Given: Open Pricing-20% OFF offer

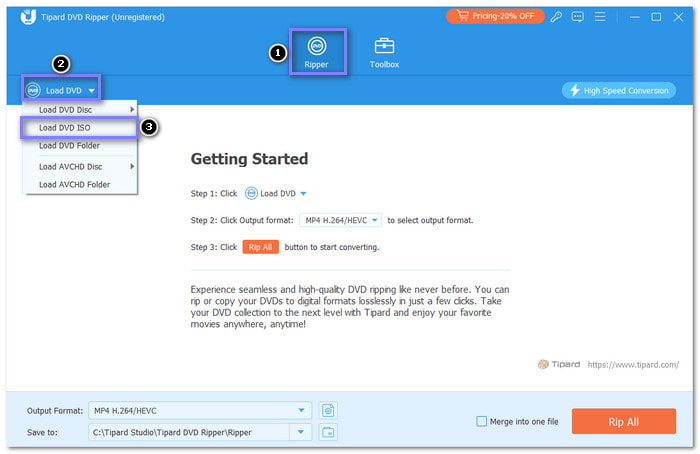Looking at the screenshot, I should click(495, 16).
